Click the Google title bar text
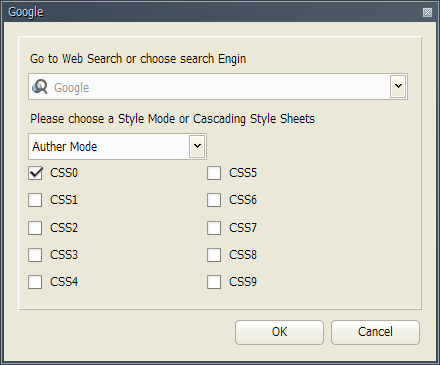This screenshot has width=440, height=365. (x=26, y=12)
